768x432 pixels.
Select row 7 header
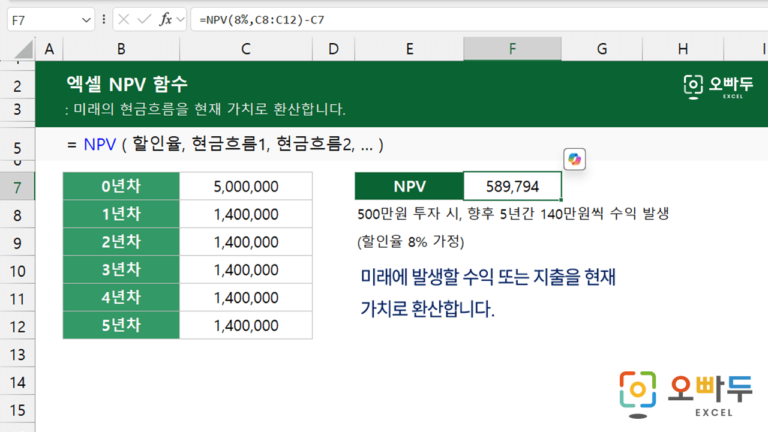pyautogui.click(x=17, y=188)
